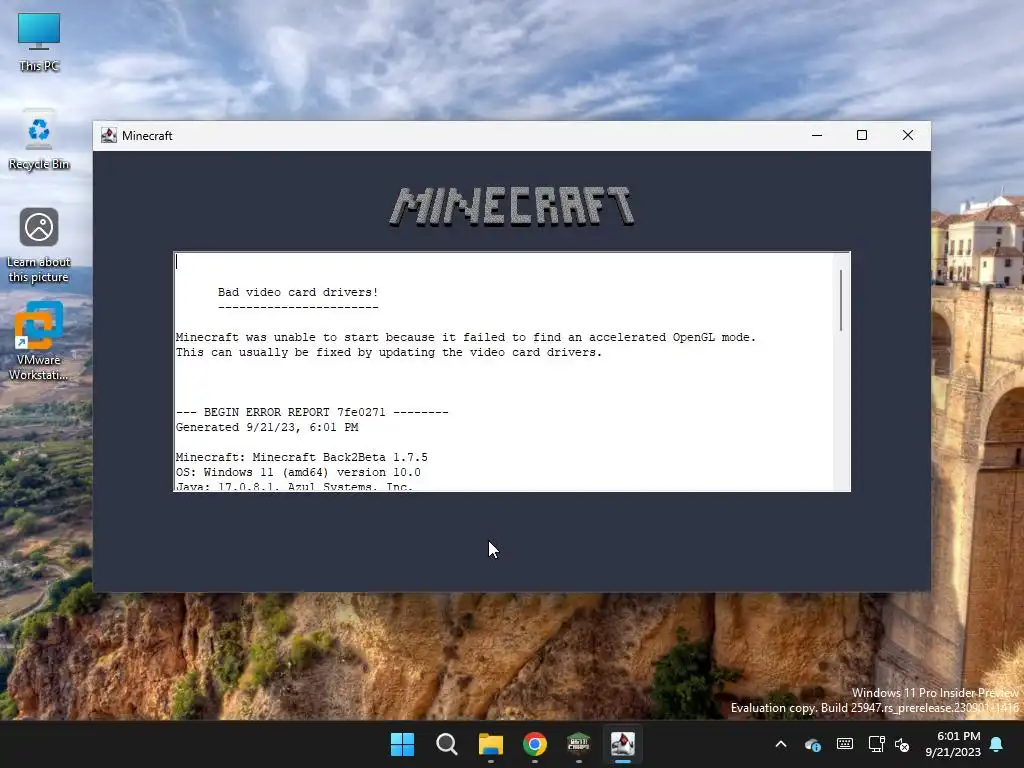Click the line 'This can usually be fixed'

click(389, 352)
